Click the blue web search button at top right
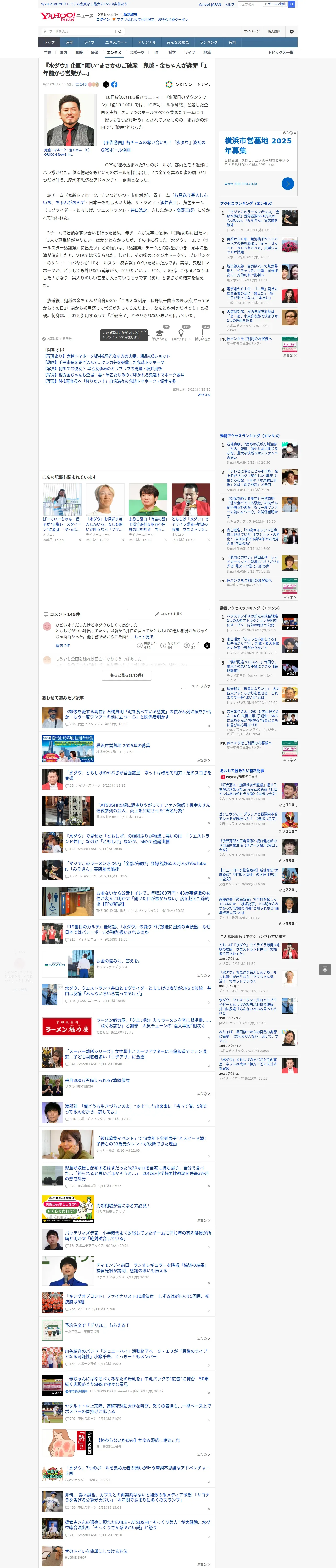The width and height of the screenshot is (336, 1568). [x=292, y=4]
